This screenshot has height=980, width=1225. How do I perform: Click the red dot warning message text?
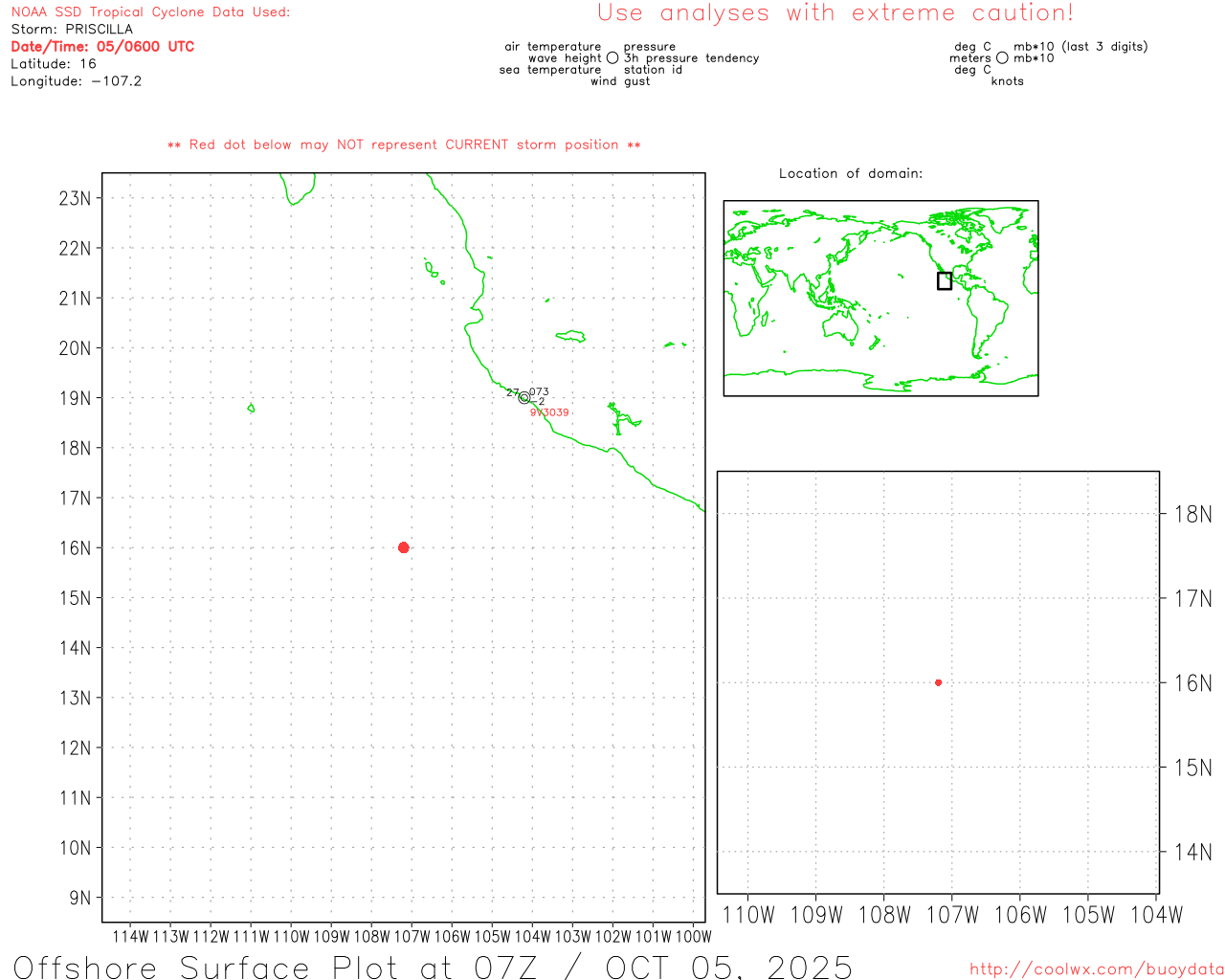click(x=404, y=145)
